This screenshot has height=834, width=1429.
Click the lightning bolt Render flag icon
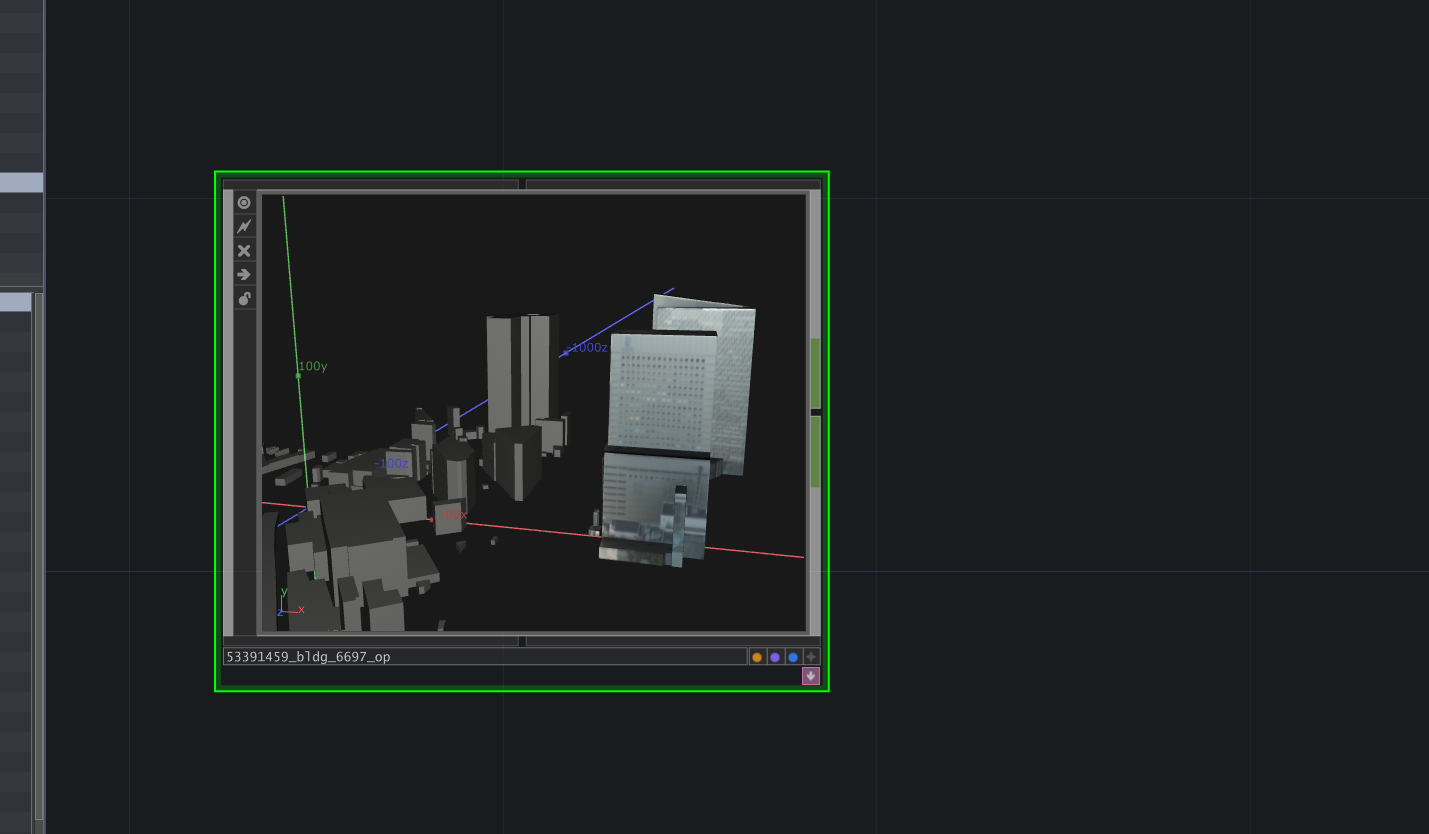[x=244, y=226]
